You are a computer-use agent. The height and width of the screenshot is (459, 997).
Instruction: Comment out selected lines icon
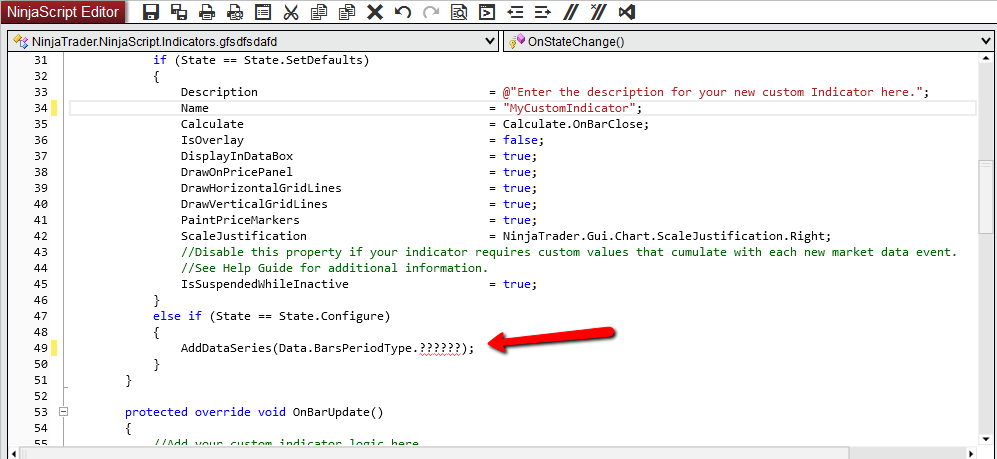[571, 11]
